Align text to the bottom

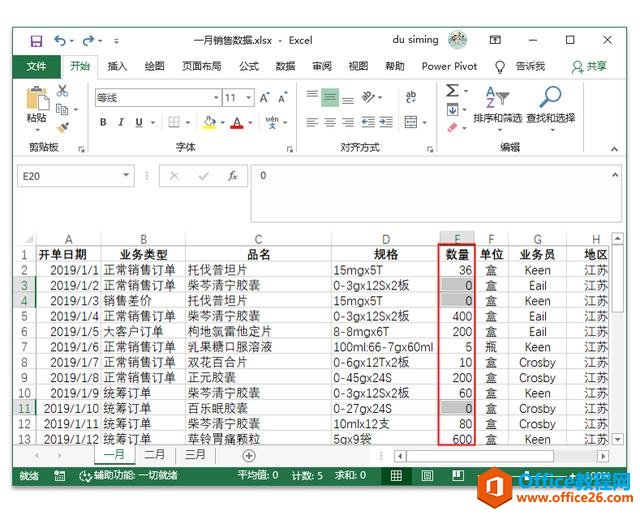point(348,100)
